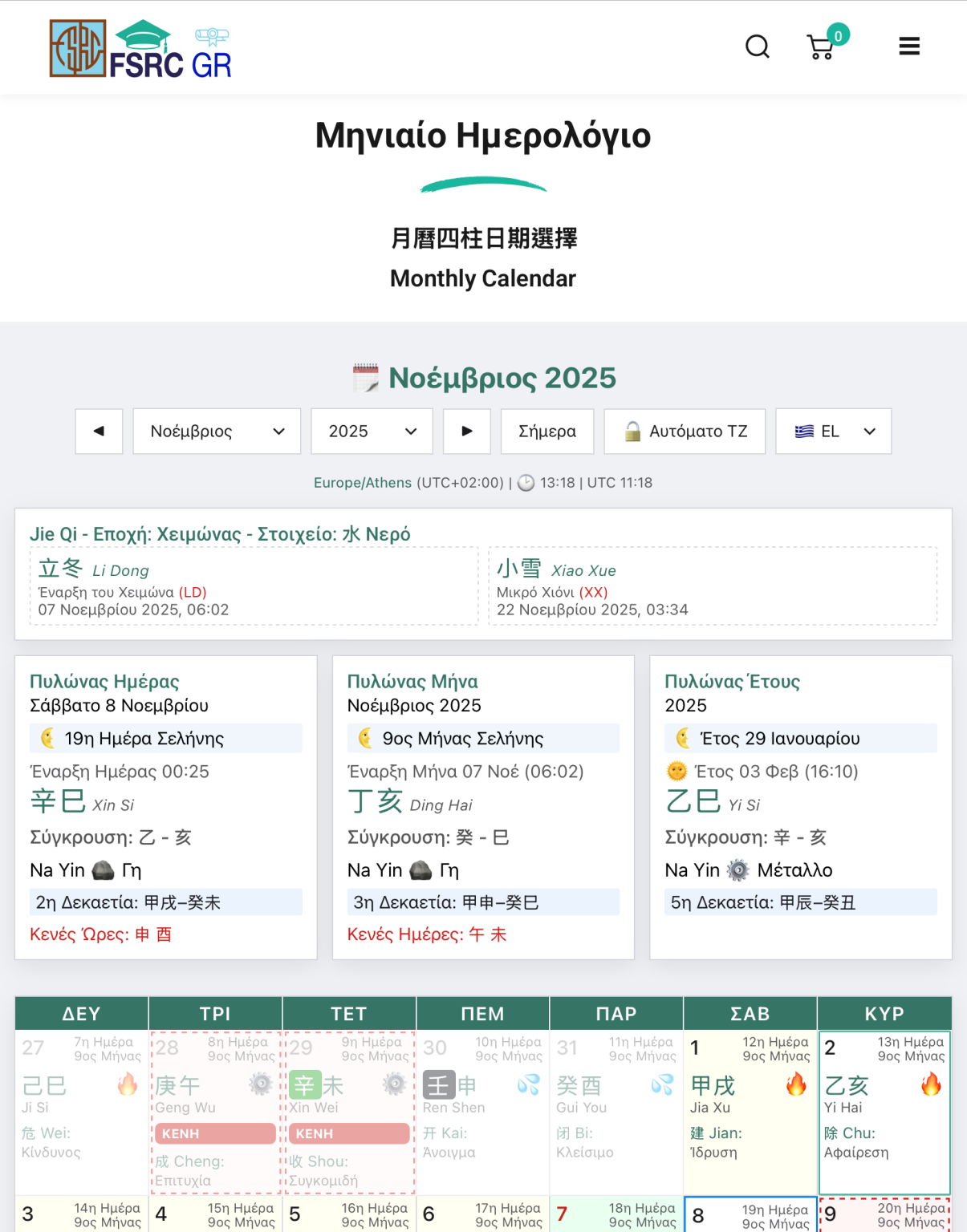Click the Europe/Athens timezone link

click(362, 483)
